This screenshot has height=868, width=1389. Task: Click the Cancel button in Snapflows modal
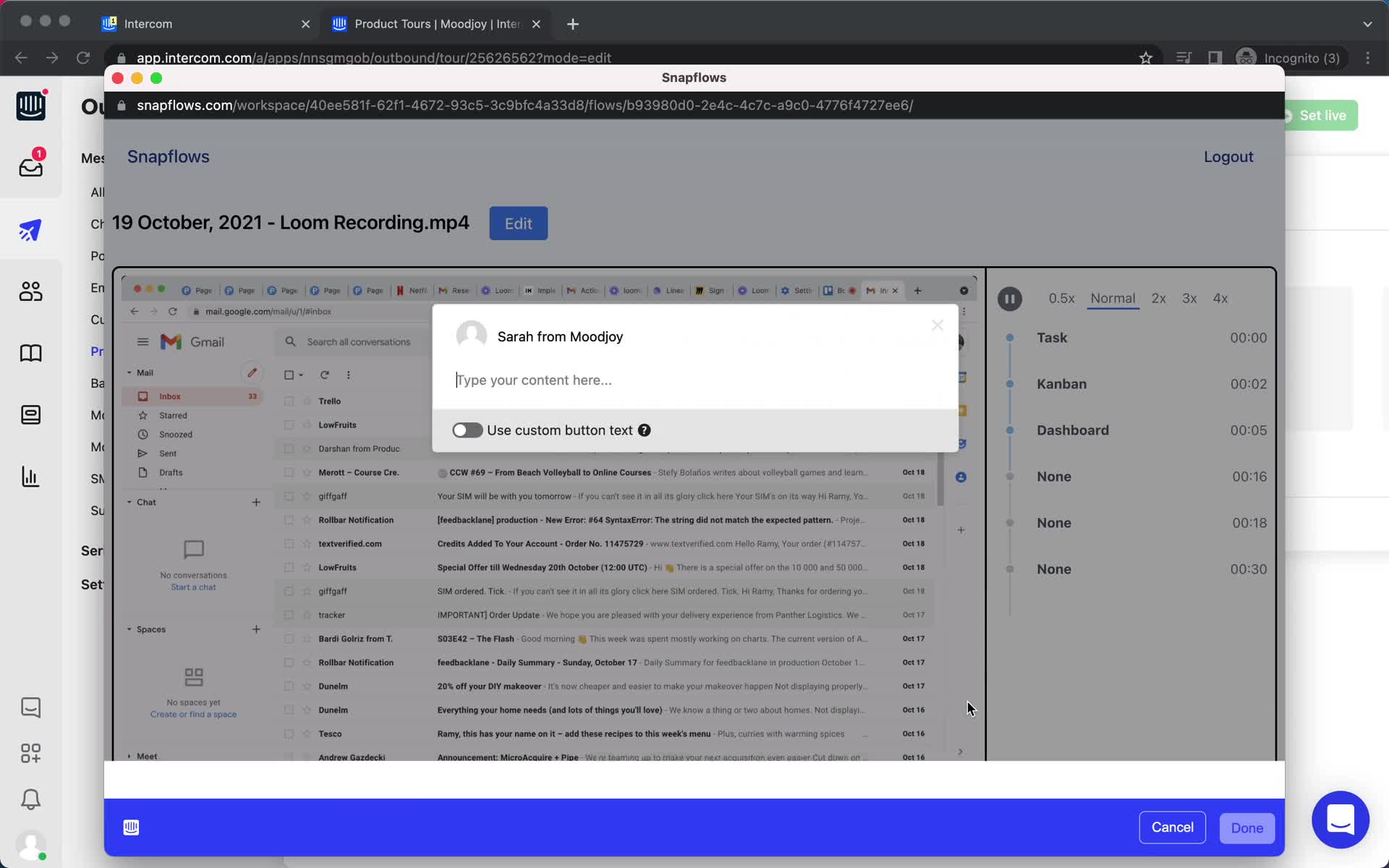(x=1172, y=827)
